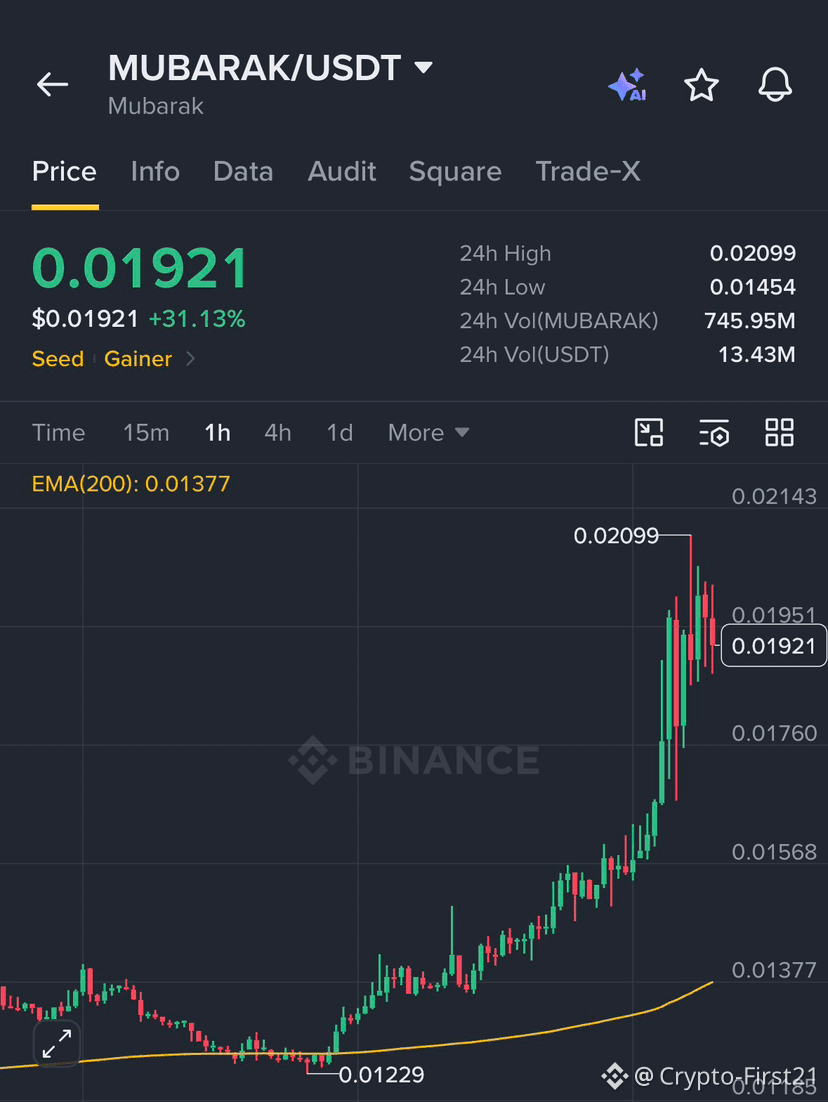
Task: Select the Time chart interval
Action: click(x=58, y=432)
